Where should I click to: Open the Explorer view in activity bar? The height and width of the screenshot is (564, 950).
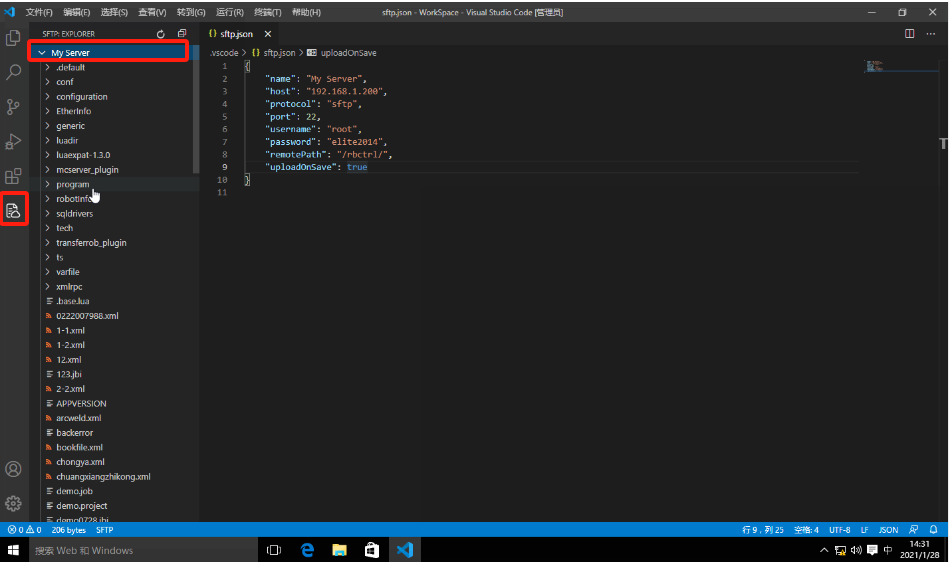point(14,38)
